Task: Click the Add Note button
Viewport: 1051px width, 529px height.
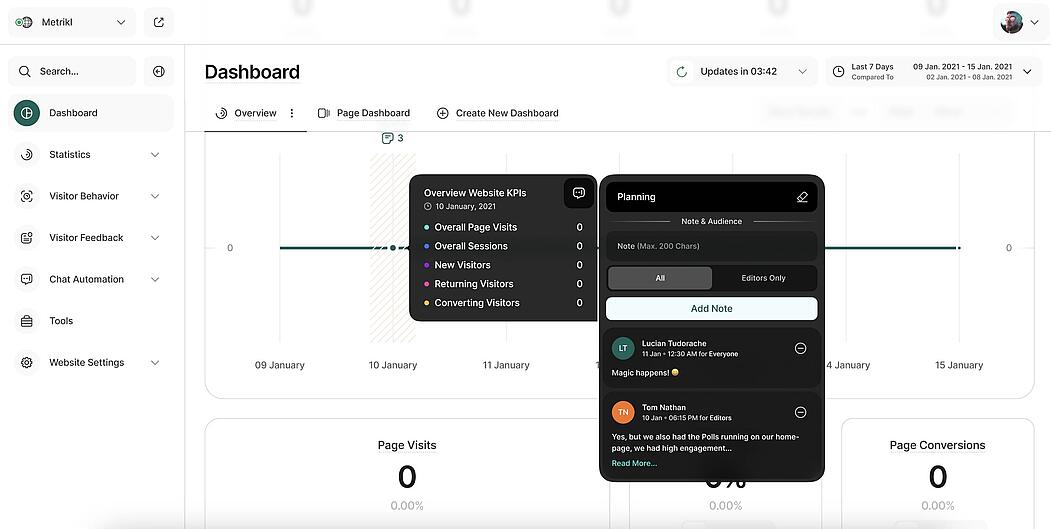Action: coord(711,308)
